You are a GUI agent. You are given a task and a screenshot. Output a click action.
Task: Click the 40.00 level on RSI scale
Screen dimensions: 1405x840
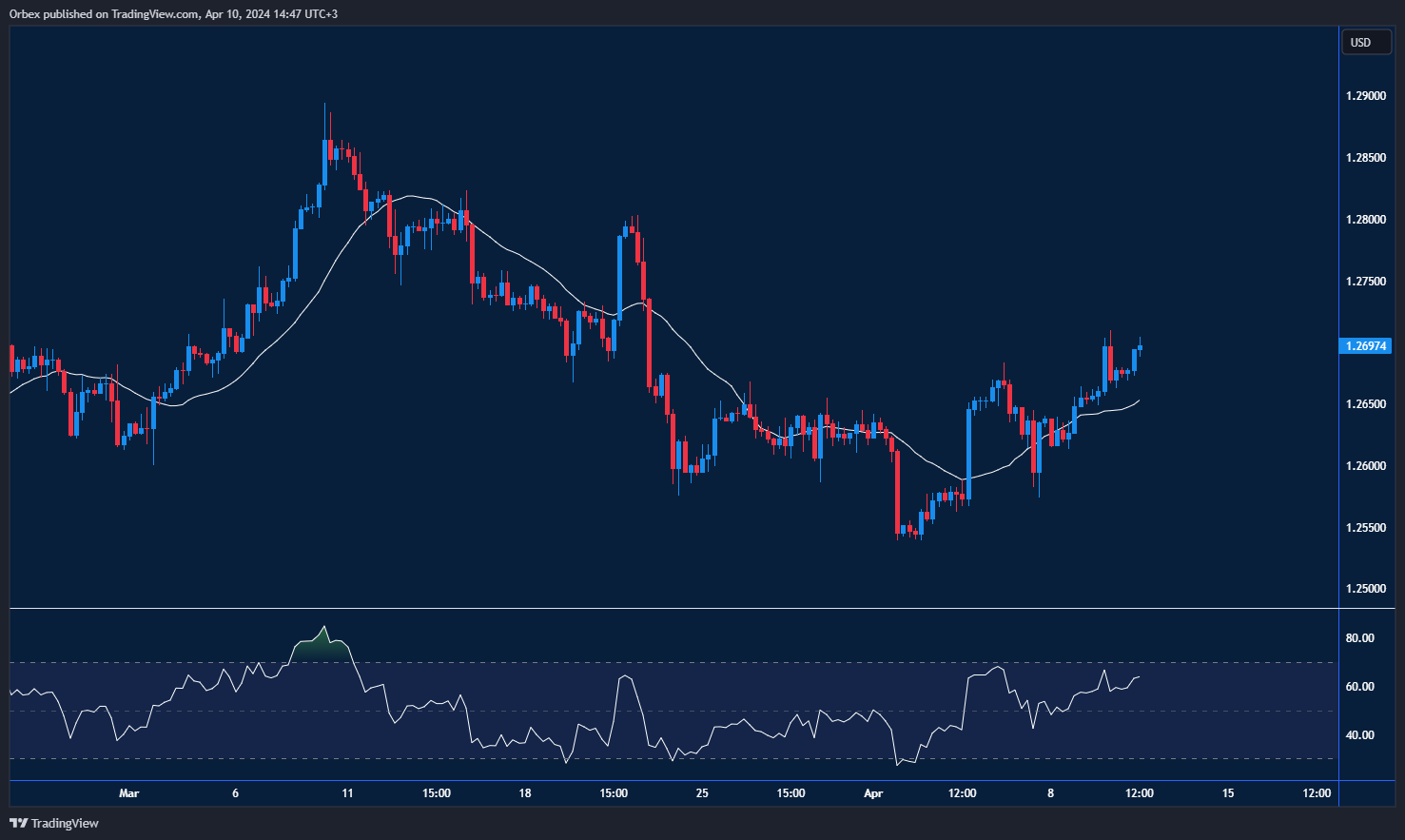coord(1359,735)
